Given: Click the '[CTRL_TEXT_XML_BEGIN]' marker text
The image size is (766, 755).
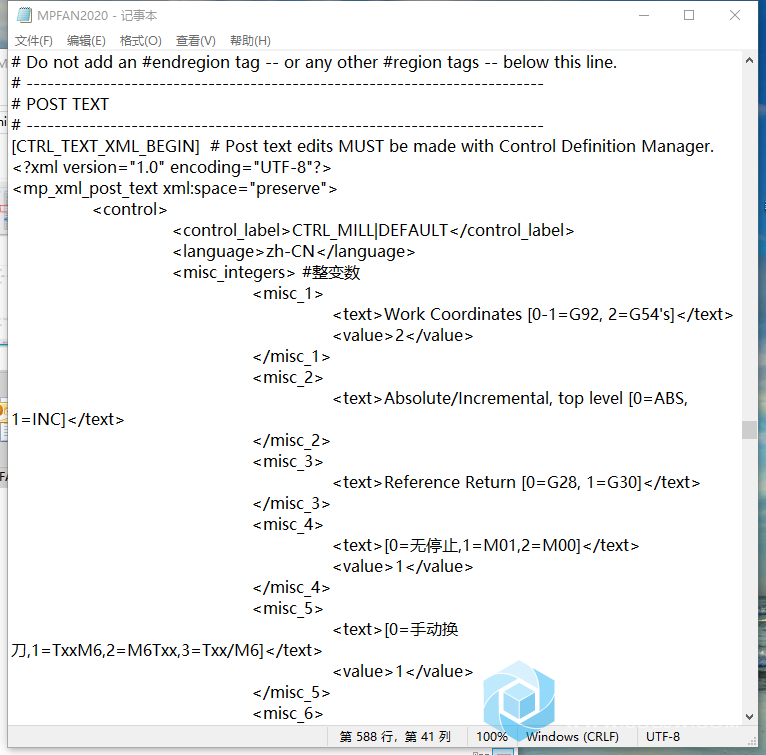Looking at the screenshot, I should click(106, 146).
